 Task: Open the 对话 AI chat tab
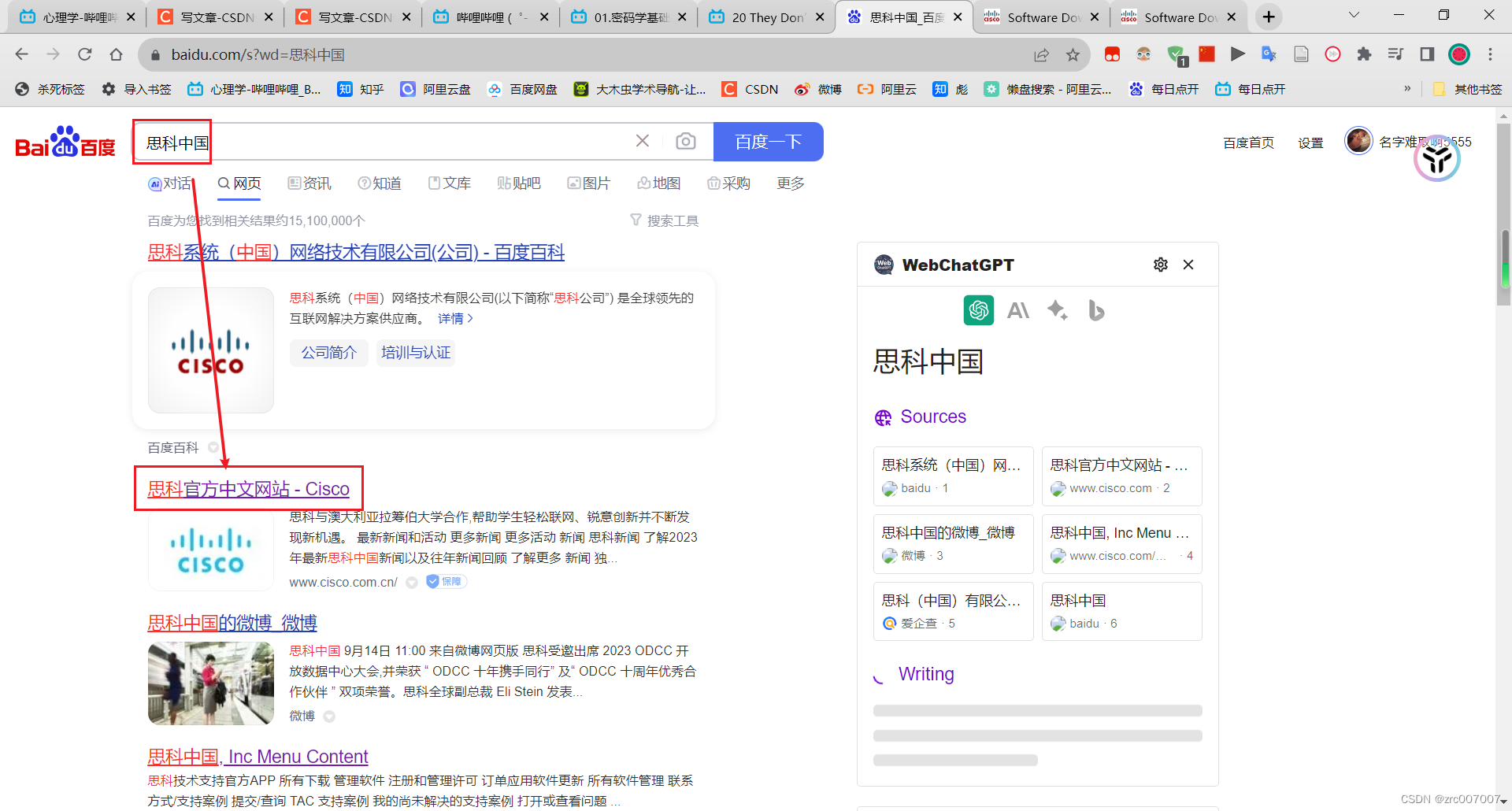coord(170,183)
